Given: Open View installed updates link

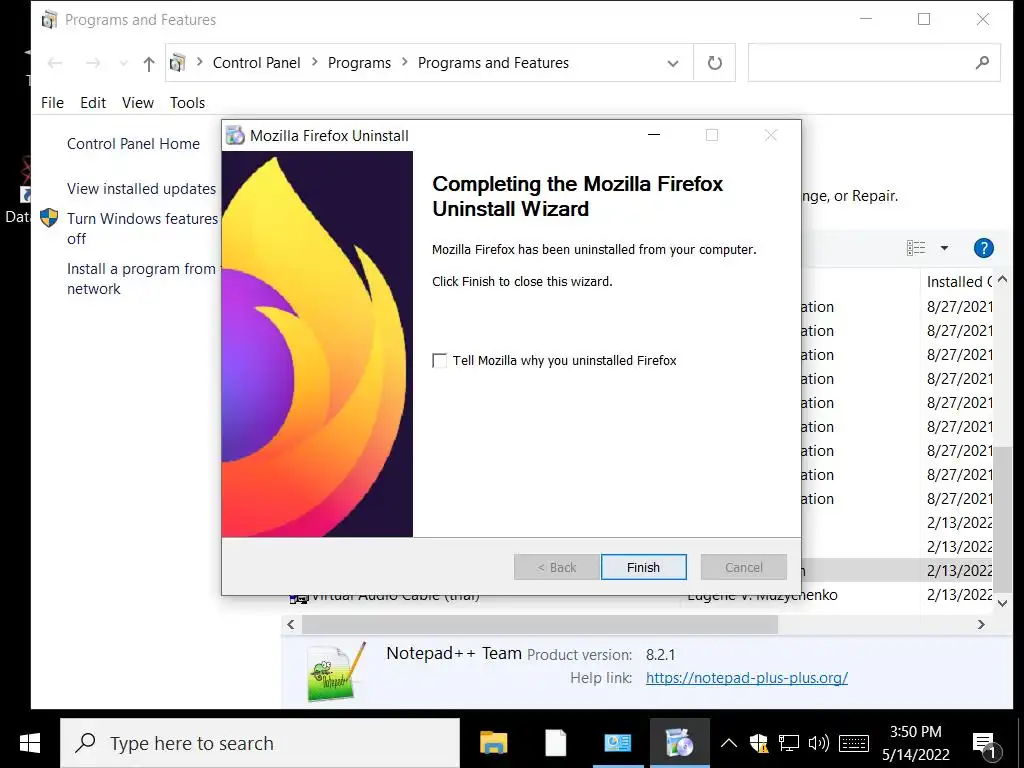Looking at the screenshot, I should [141, 189].
